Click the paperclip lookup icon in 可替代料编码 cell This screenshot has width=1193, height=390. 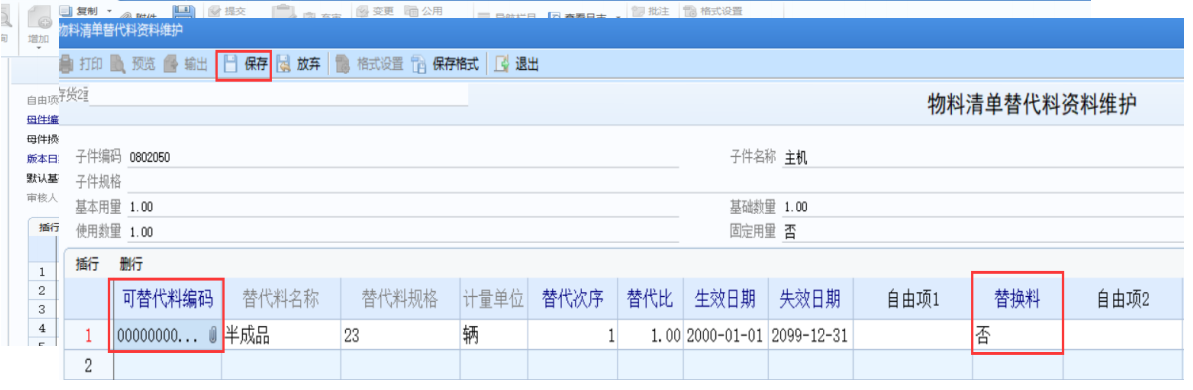point(213,336)
